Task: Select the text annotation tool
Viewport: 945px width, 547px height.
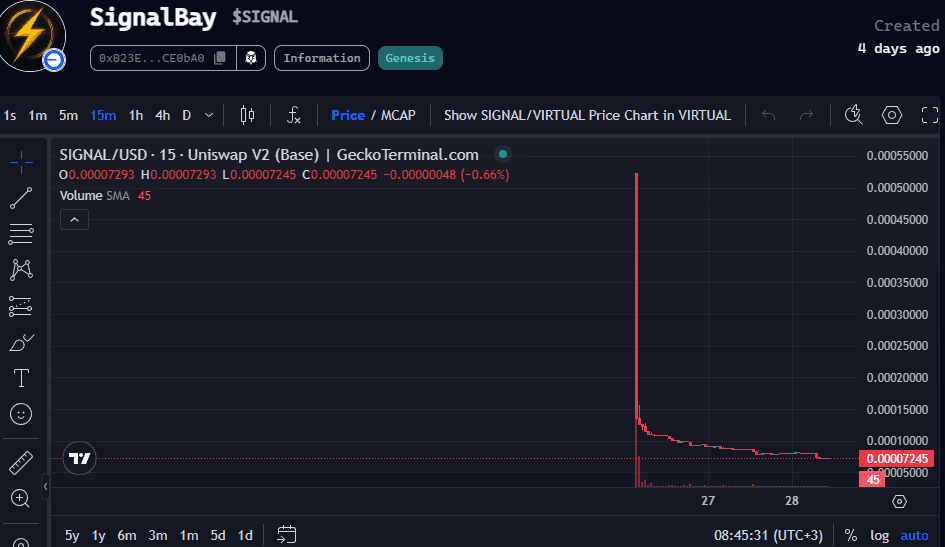Action: [x=20, y=378]
